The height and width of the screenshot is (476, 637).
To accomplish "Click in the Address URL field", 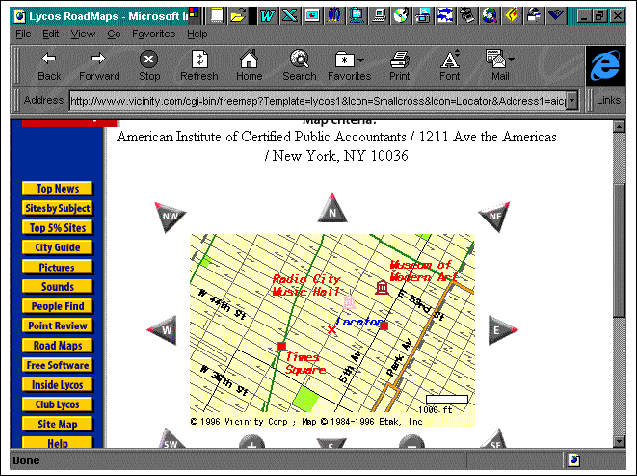I will coord(322,101).
